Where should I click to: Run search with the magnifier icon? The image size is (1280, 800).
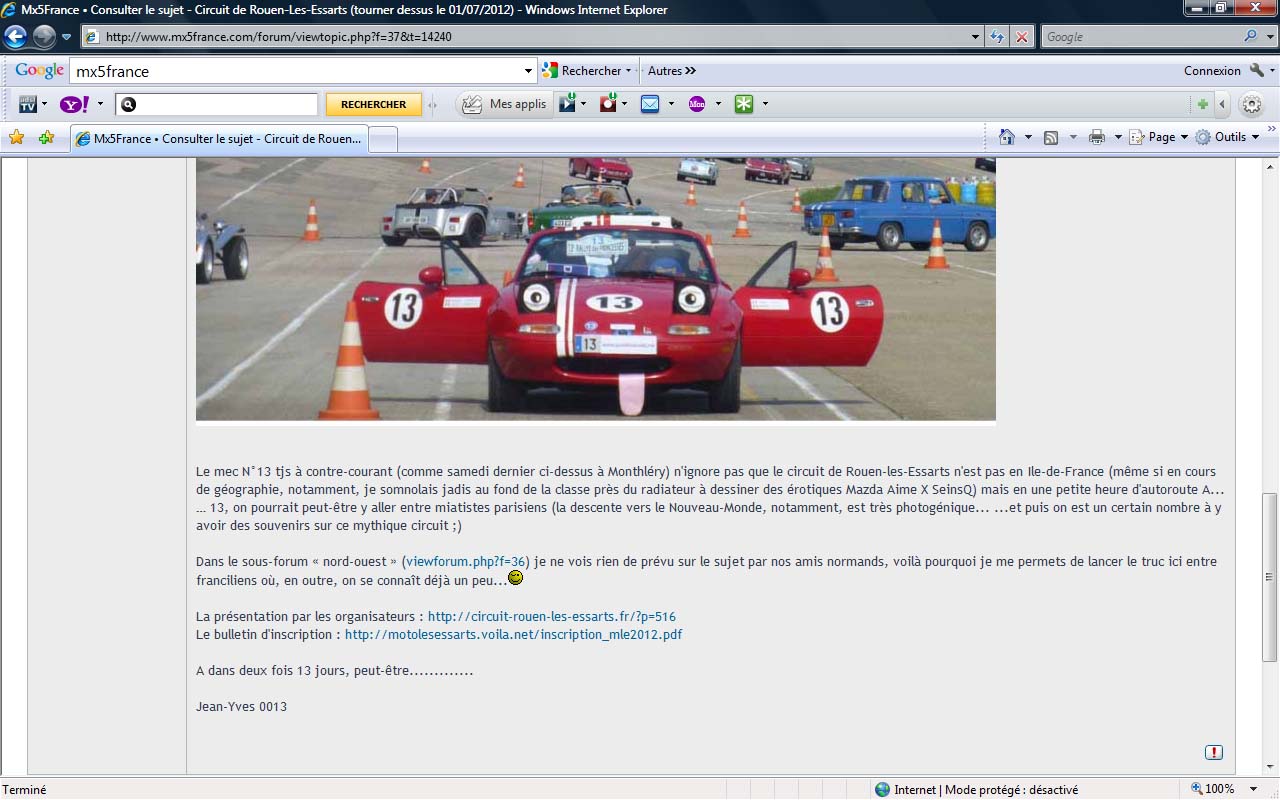click(x=1251, y=37)
